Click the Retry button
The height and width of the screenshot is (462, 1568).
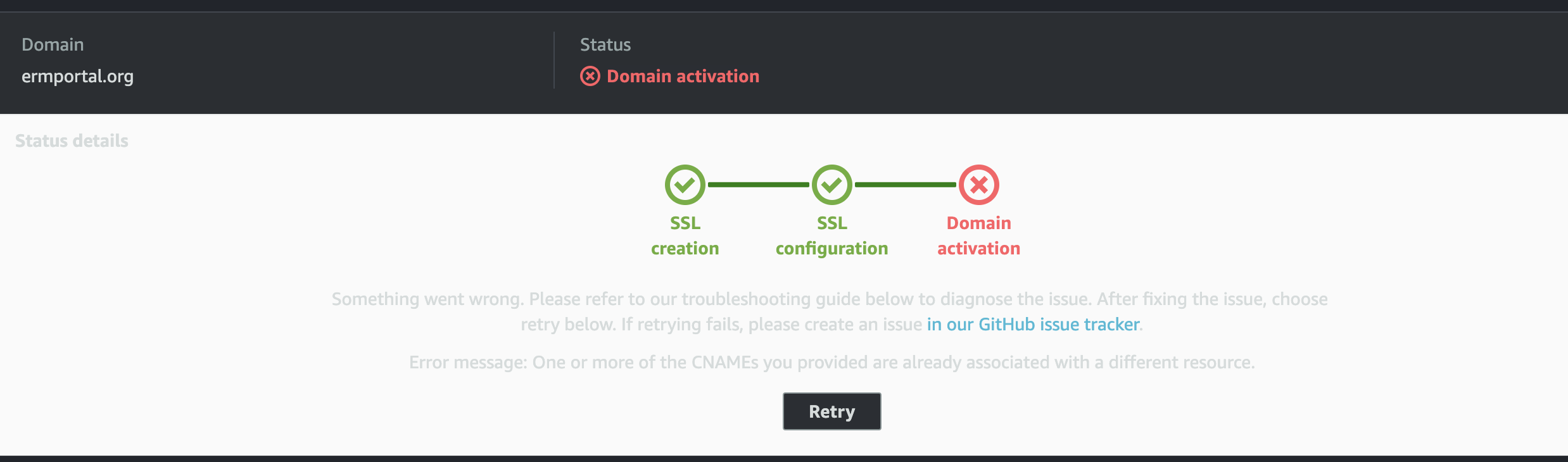(x=831, y=411)
